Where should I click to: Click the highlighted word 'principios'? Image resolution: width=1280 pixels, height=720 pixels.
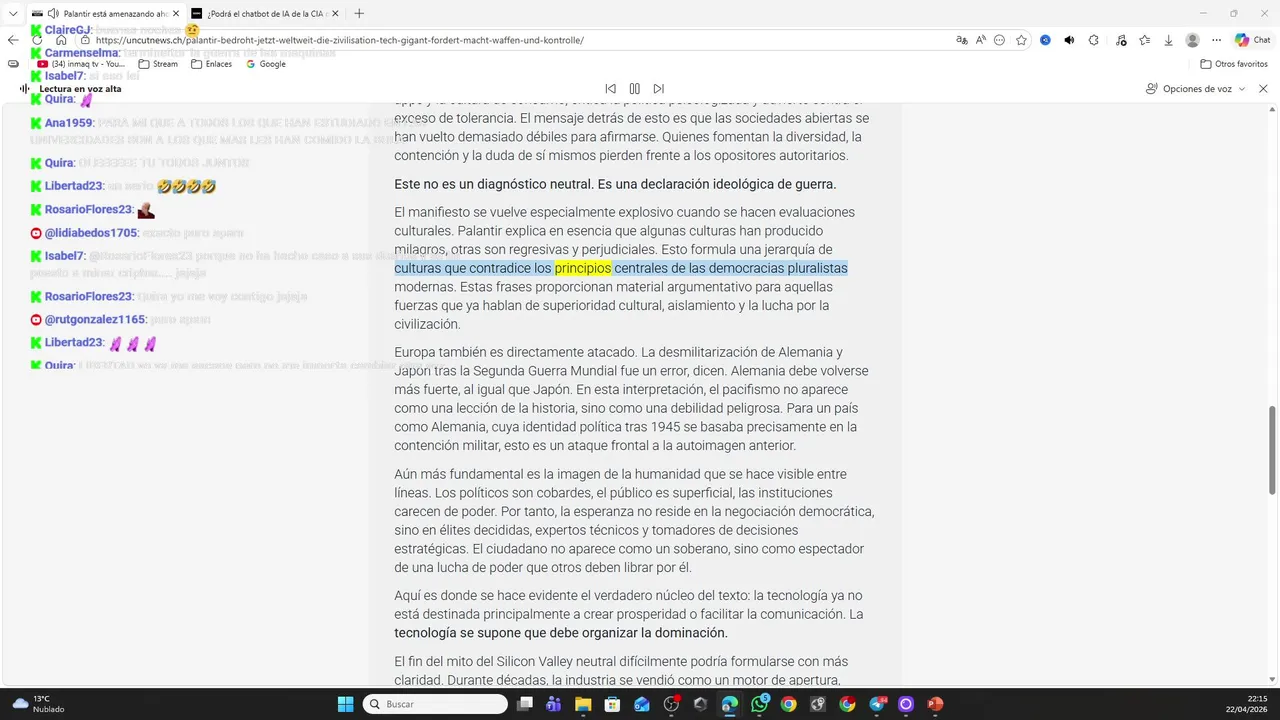(583, 268)
